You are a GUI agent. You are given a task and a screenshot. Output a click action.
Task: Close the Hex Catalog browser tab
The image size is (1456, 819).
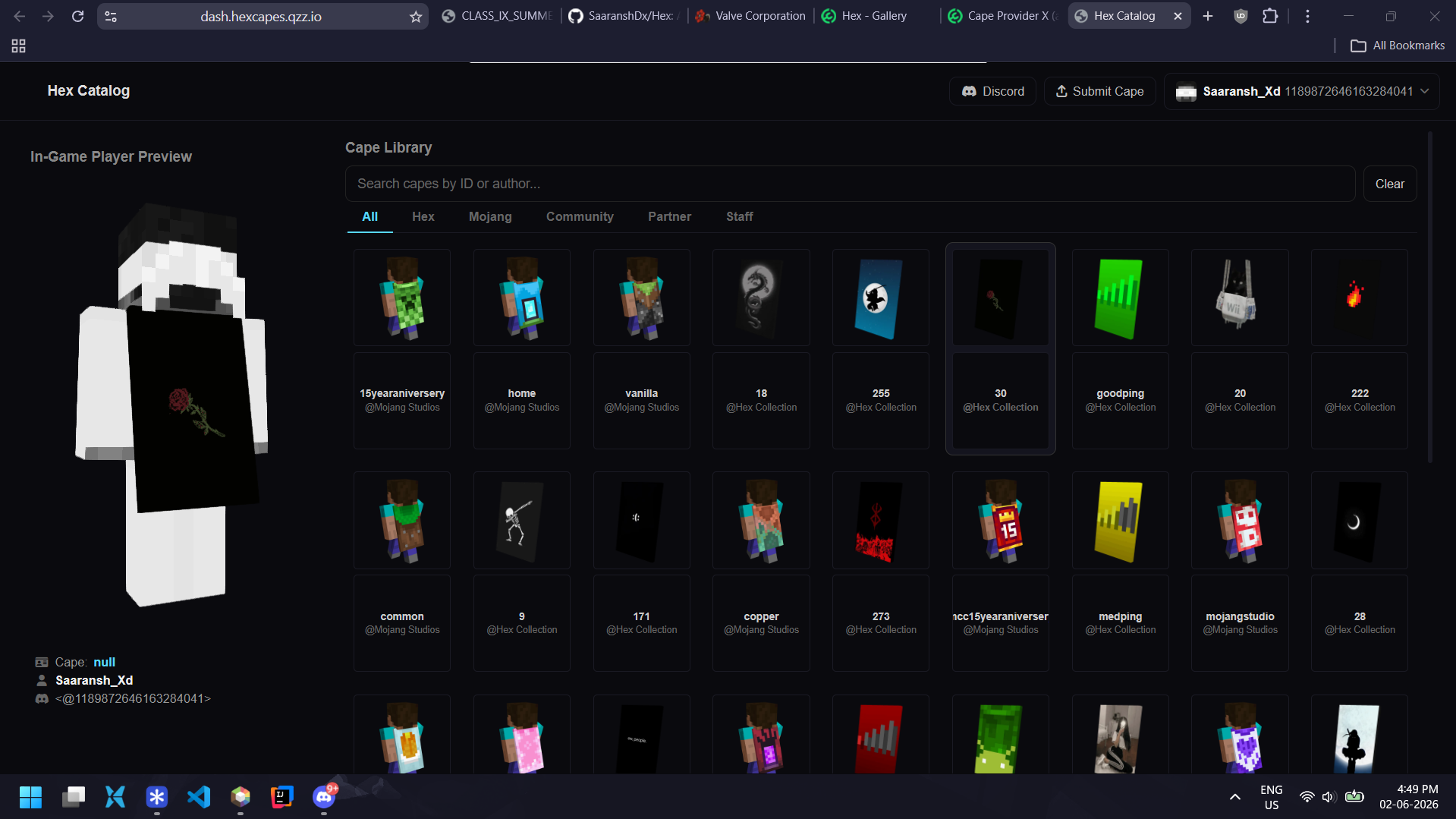tap(1178, 16)
